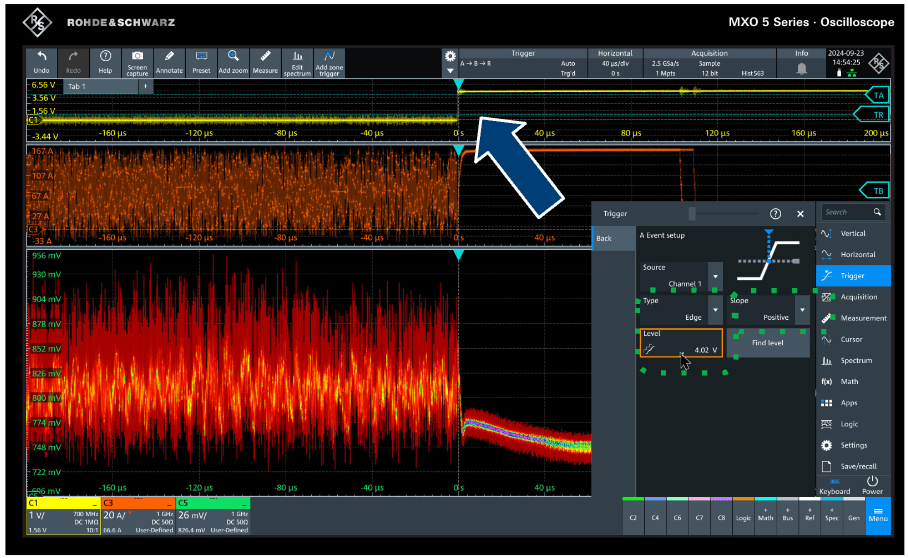Add a Bus signal
Image resolution: width=908 pixels, height=558 pixels.
pos(788,517)
